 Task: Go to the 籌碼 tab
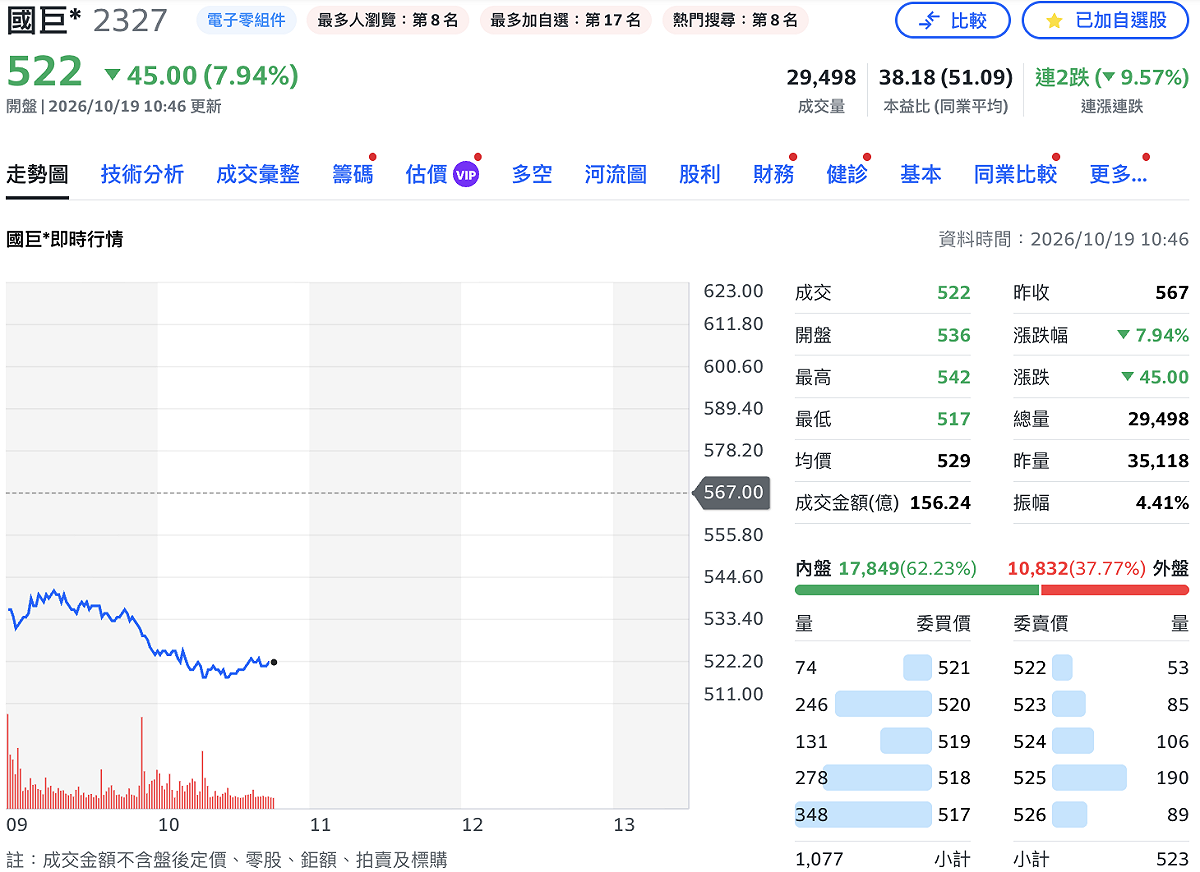tap(353, 174)
